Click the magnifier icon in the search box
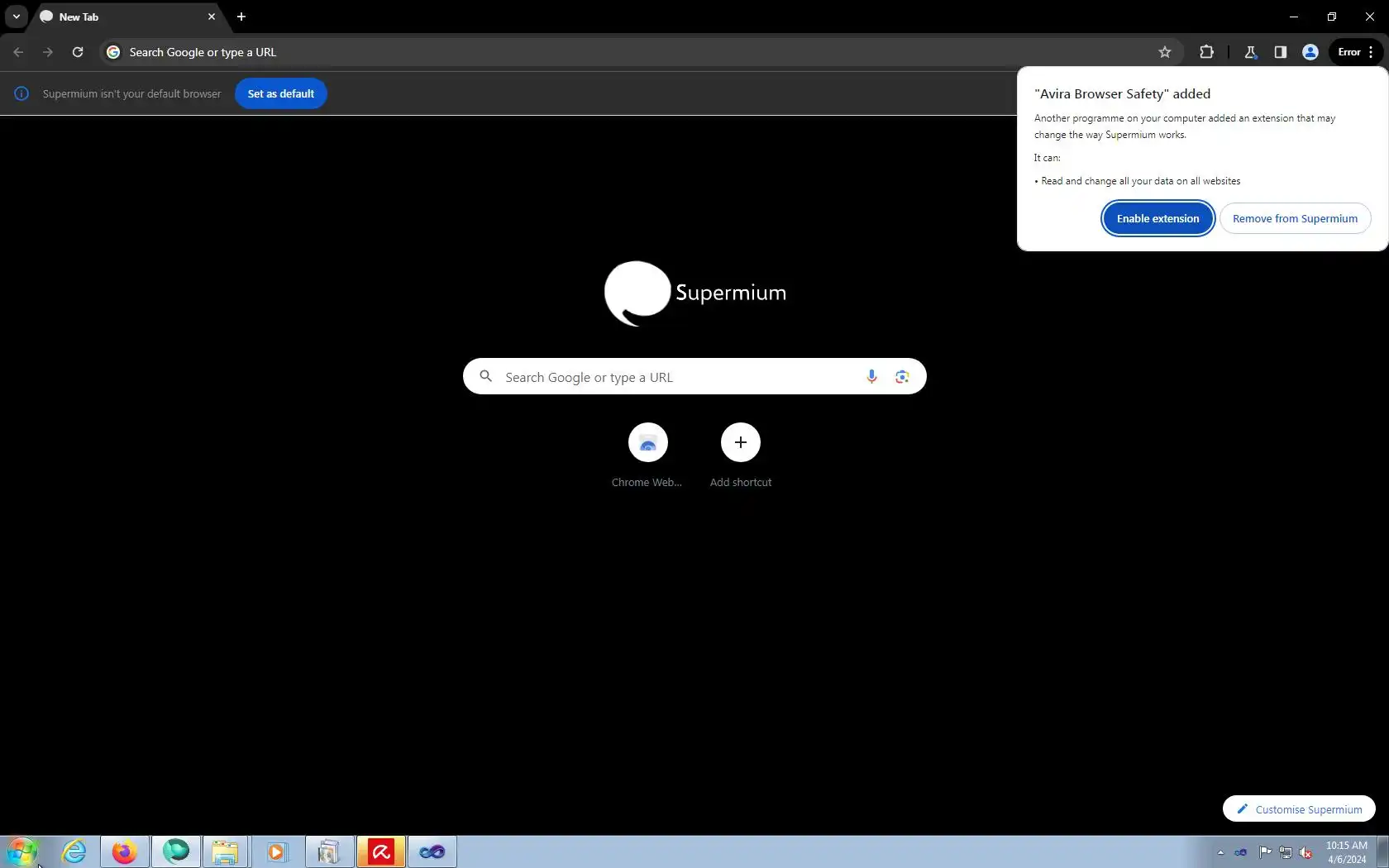 click(x=486, y=377)
